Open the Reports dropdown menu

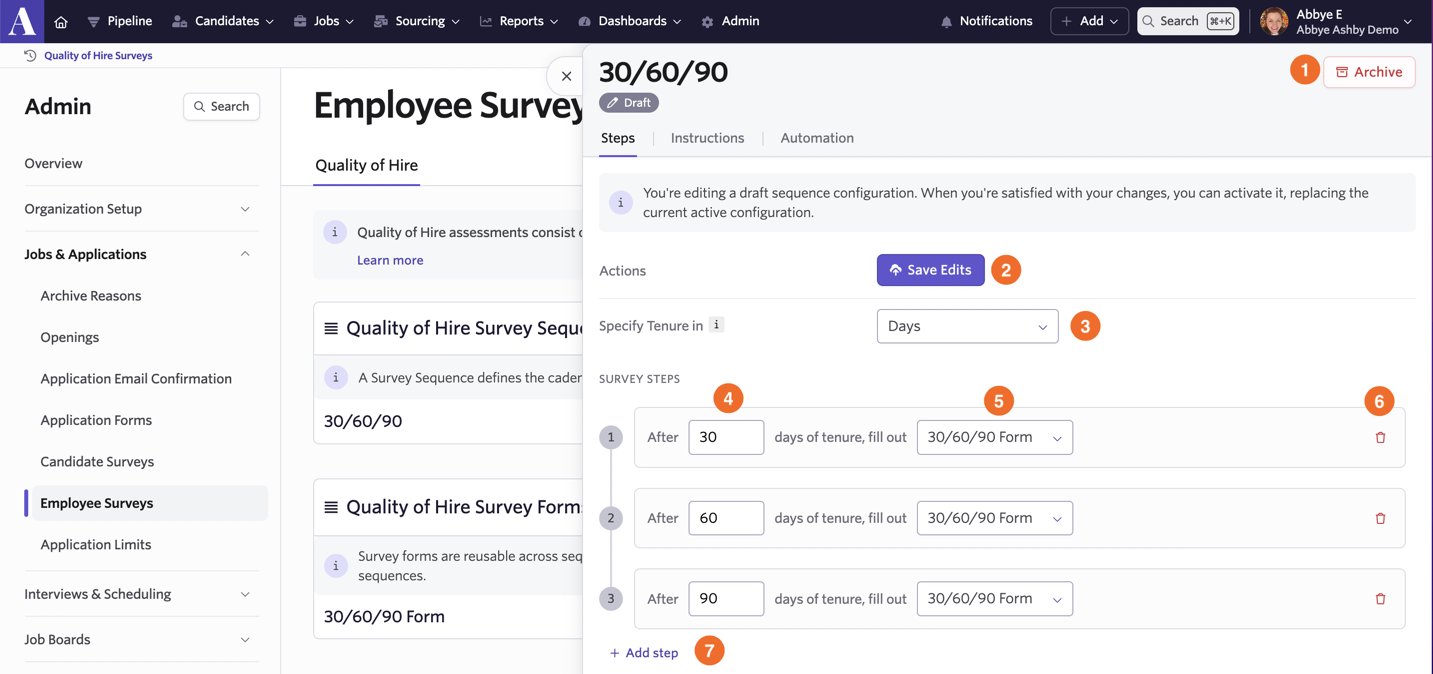coord(519,21)
